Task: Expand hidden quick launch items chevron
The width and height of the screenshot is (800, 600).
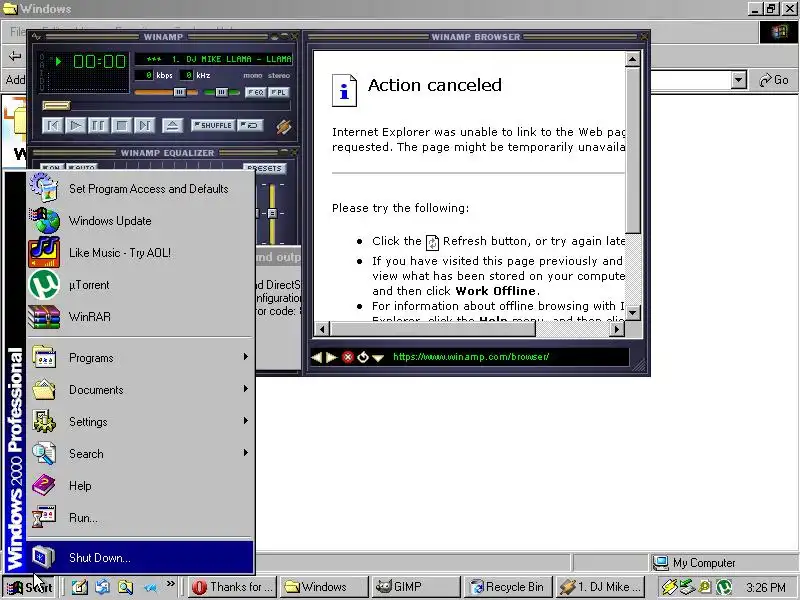Action: (170, 584)
